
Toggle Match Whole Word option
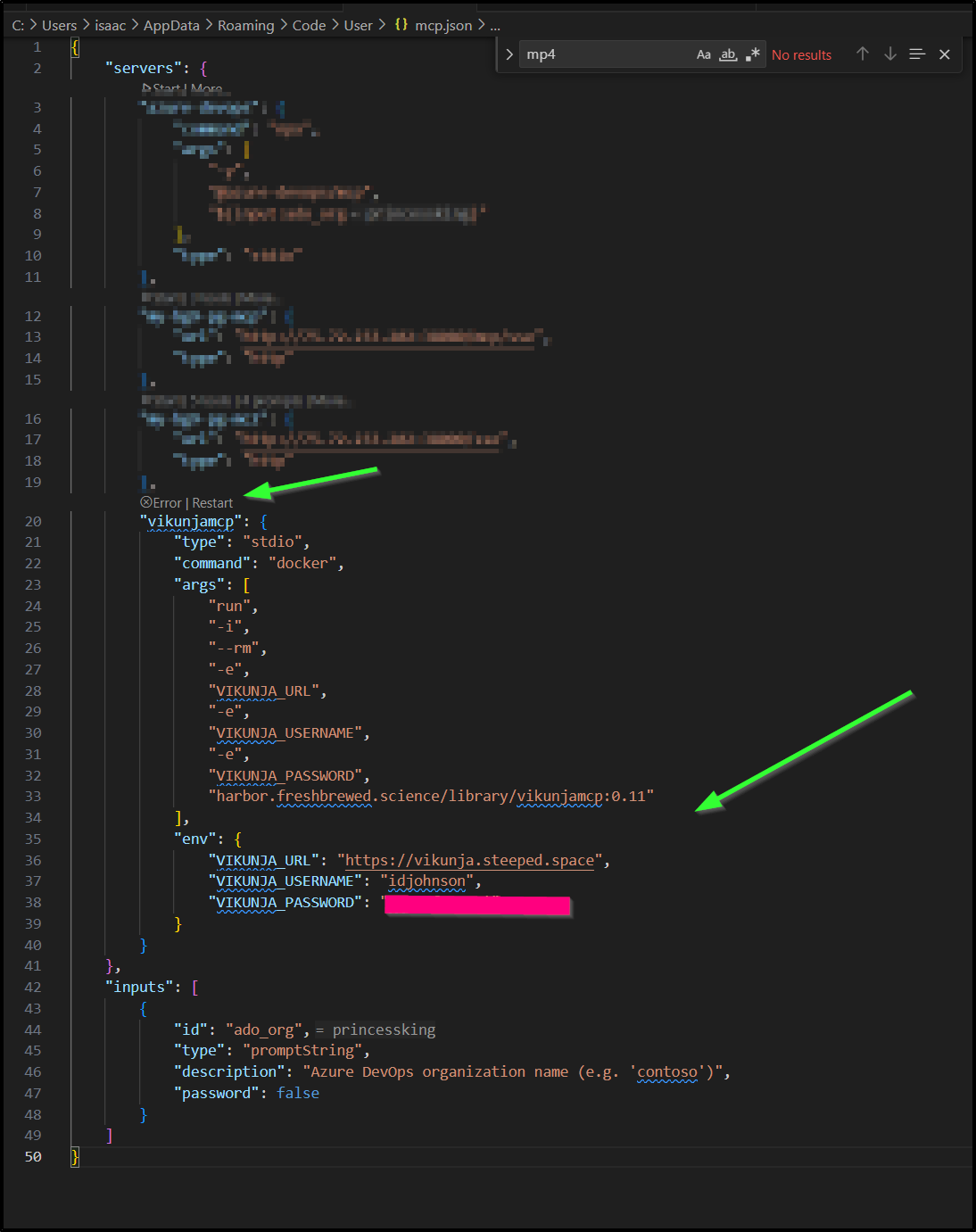[728, 54]
